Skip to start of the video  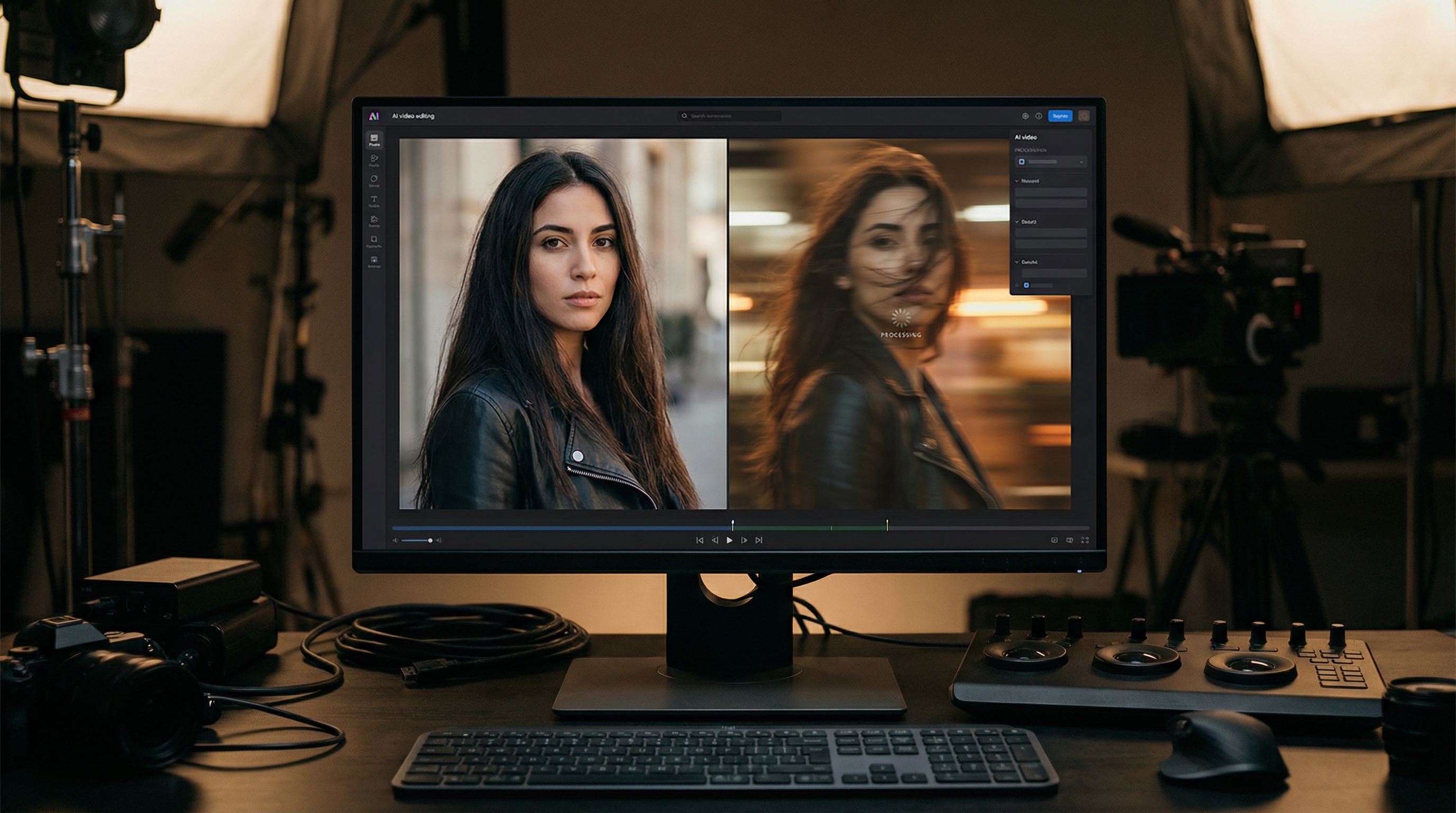(x=700, y=540)
